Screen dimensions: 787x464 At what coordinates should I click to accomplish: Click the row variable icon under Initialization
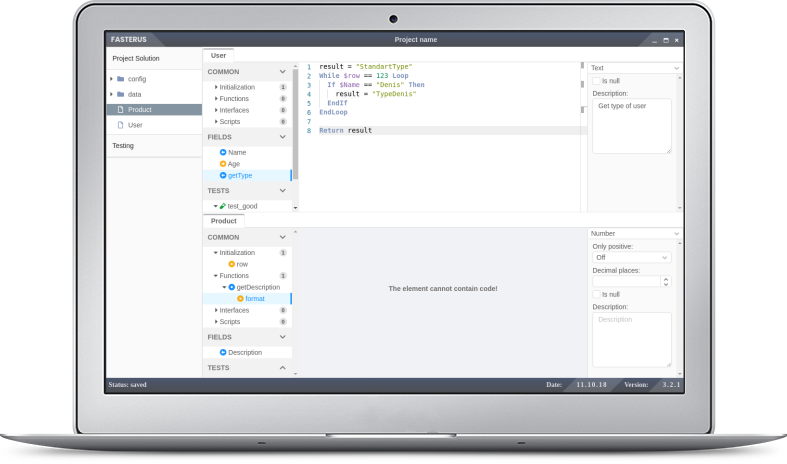coord(231,264)
